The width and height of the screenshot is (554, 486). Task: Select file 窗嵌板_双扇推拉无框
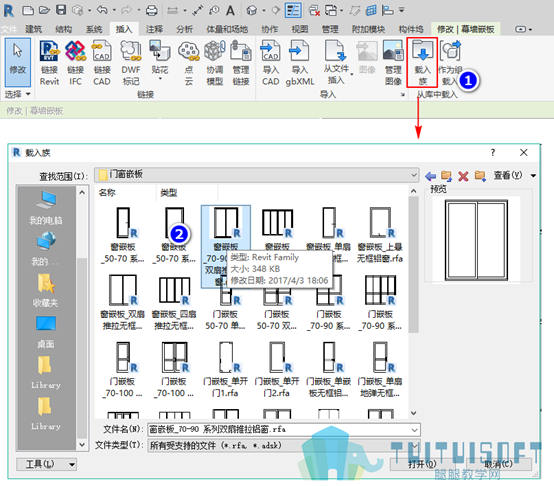[122, 302]
